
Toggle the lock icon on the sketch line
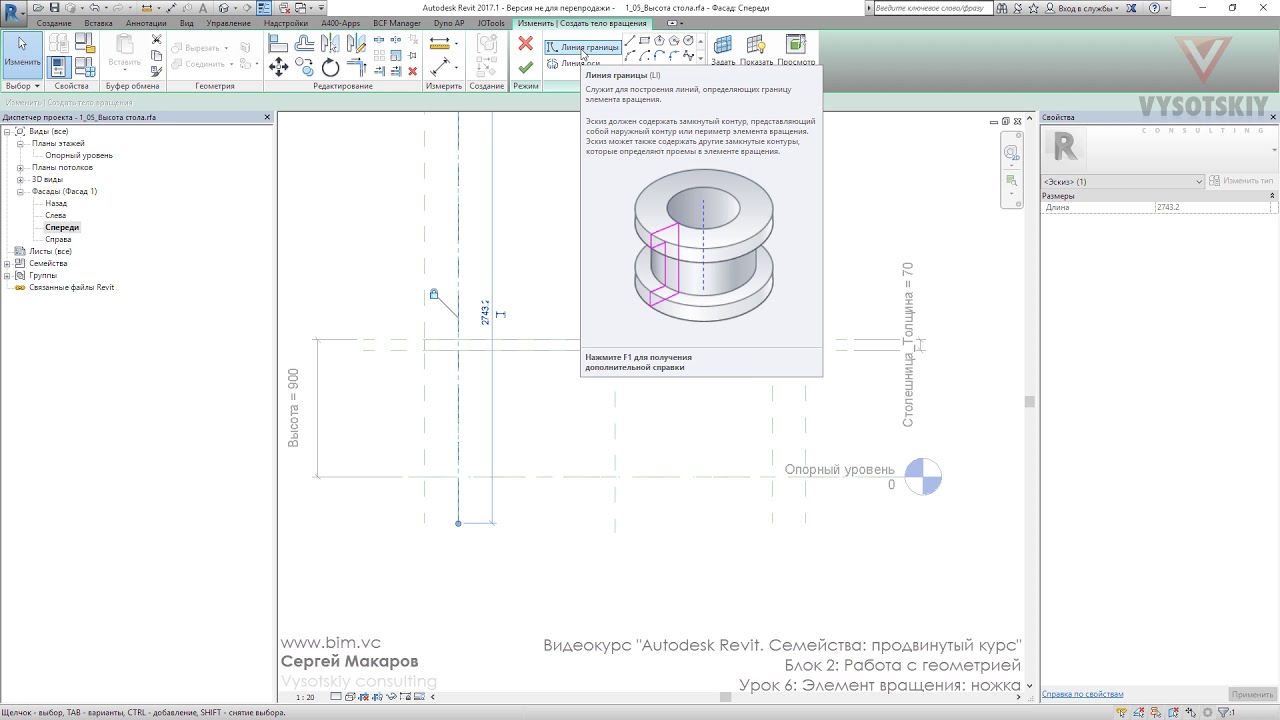pos(434,294)
